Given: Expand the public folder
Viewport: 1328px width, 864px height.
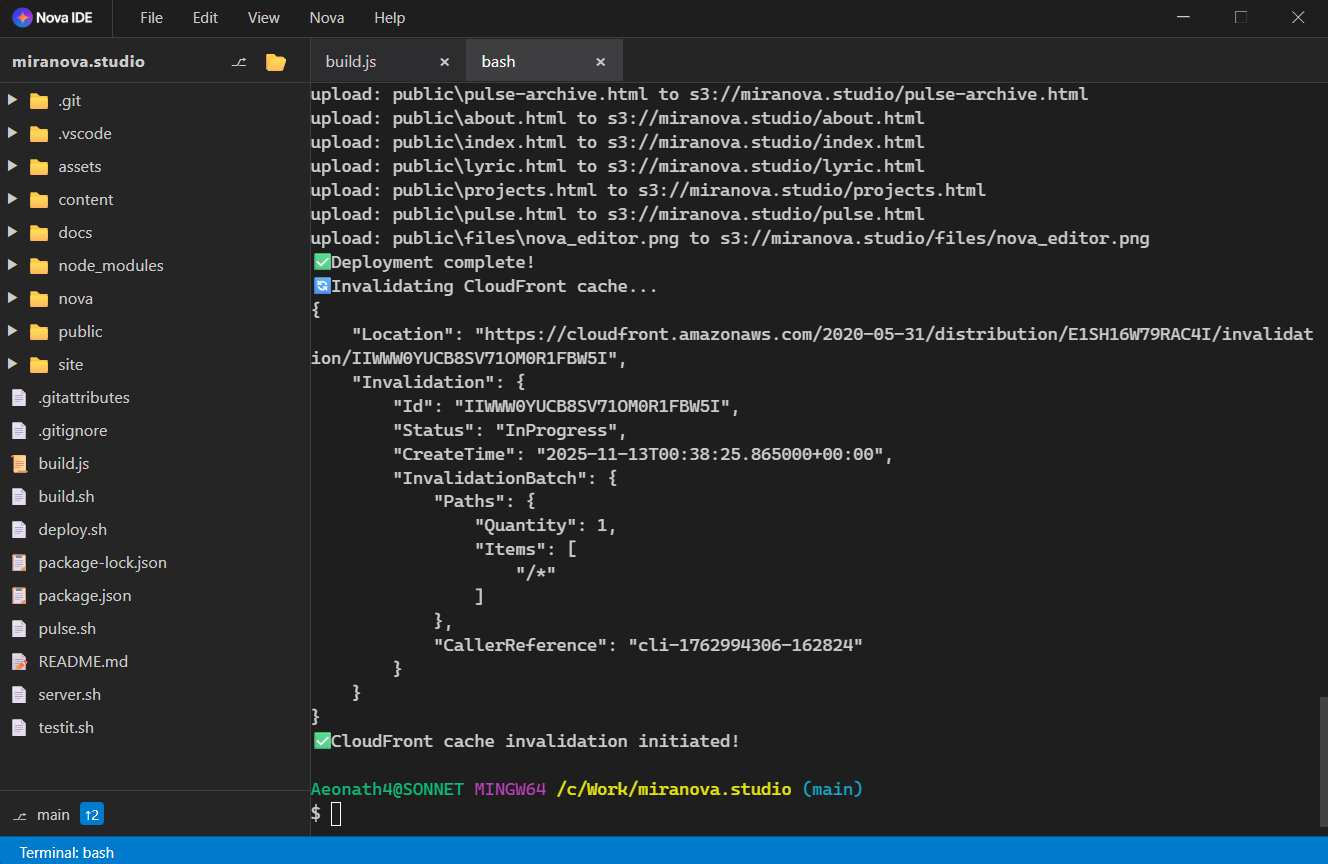Looking at the screenshot, I should click(x=12, y=331).
